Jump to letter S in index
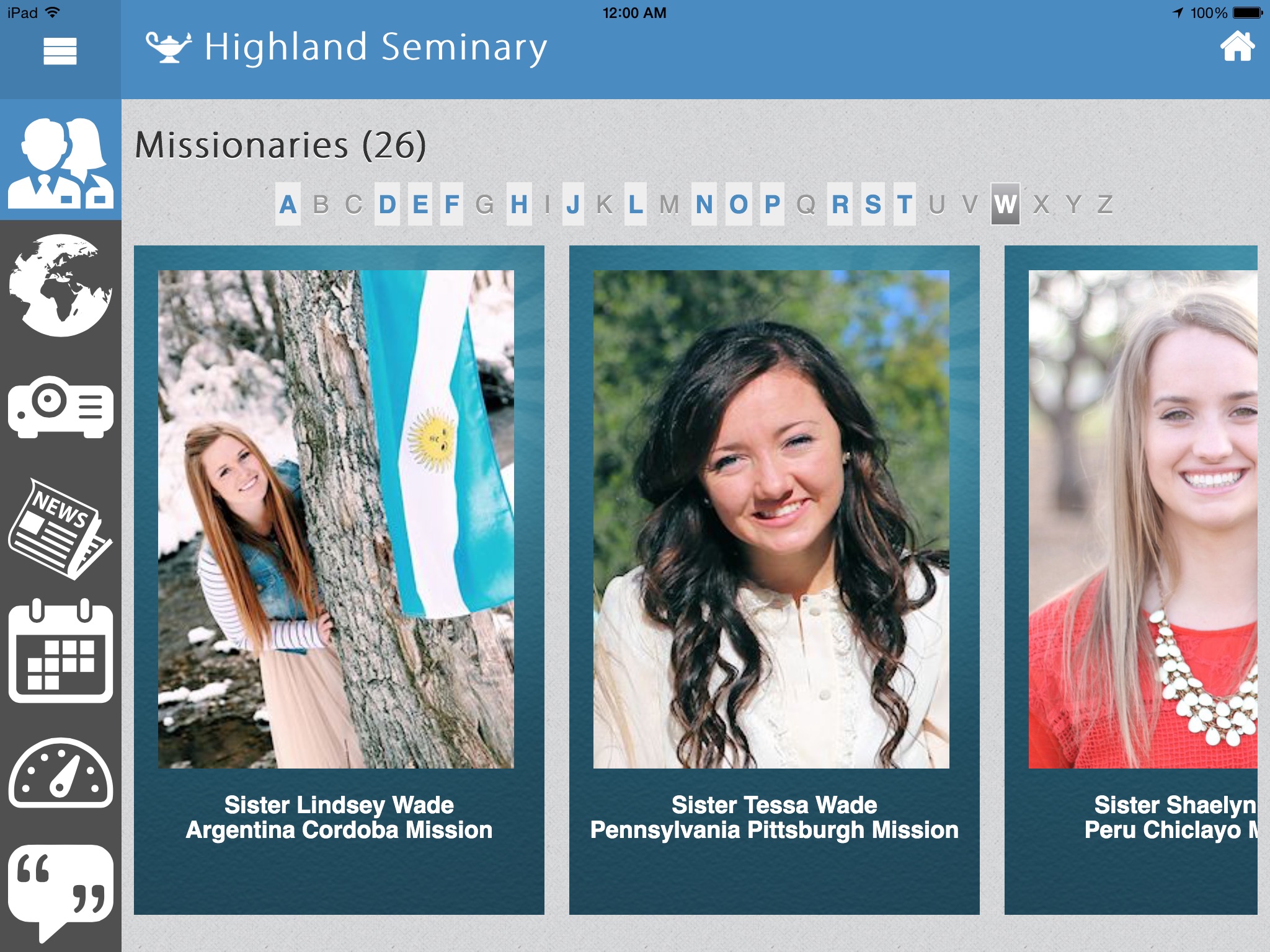Screen dimensions: 1270x952 point(873,204)
